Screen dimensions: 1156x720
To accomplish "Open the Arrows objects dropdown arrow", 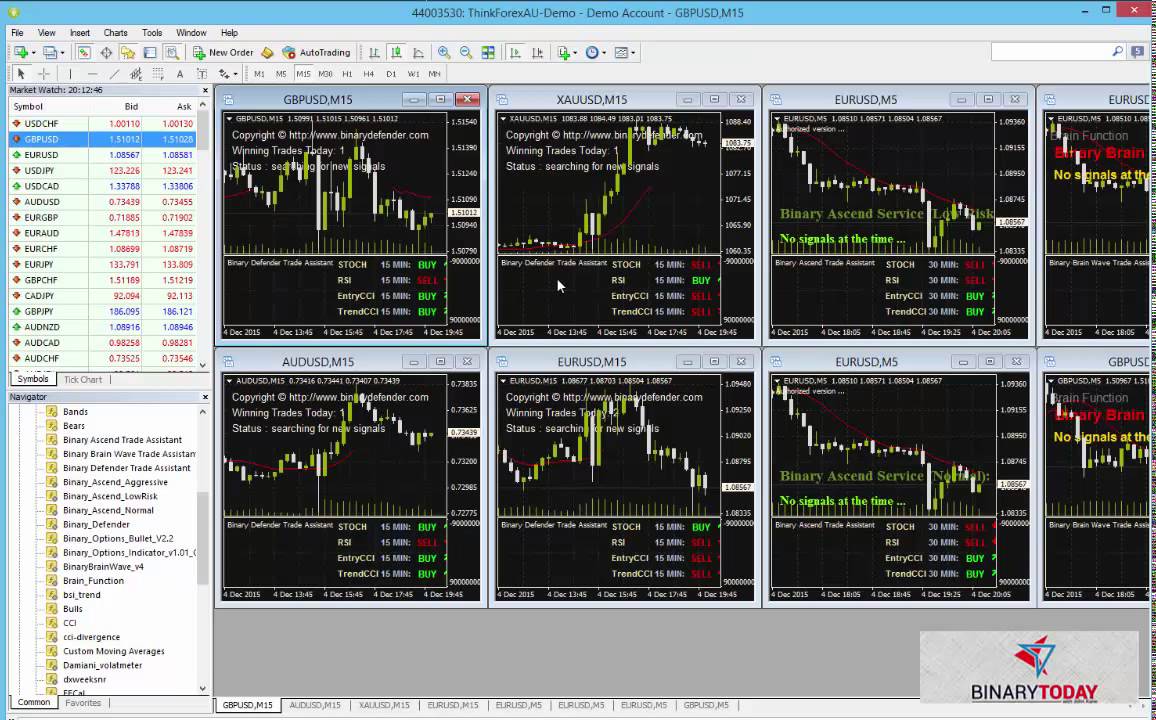I will [235, 74].
